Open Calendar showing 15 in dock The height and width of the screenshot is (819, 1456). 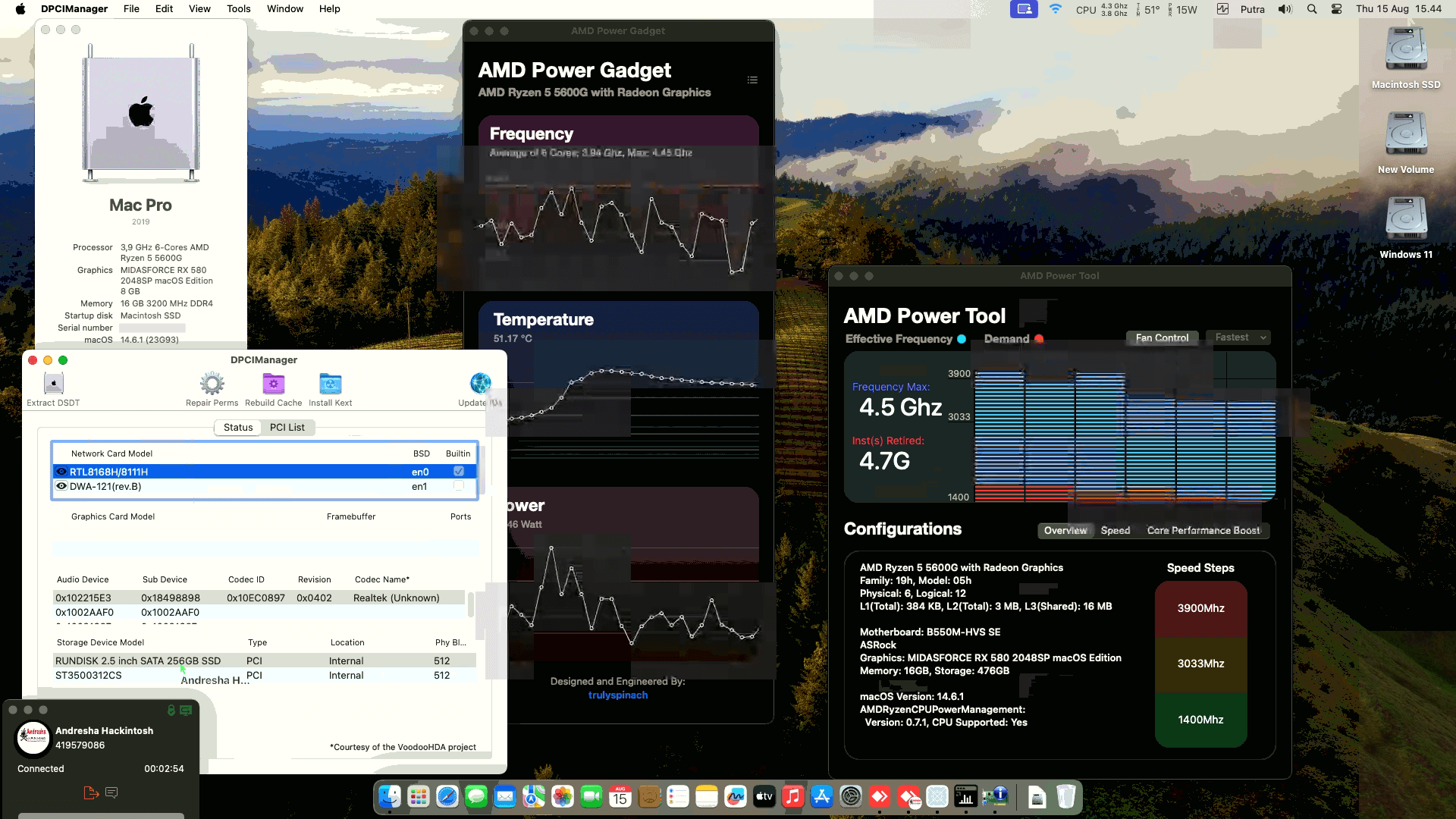pos(620,796)
